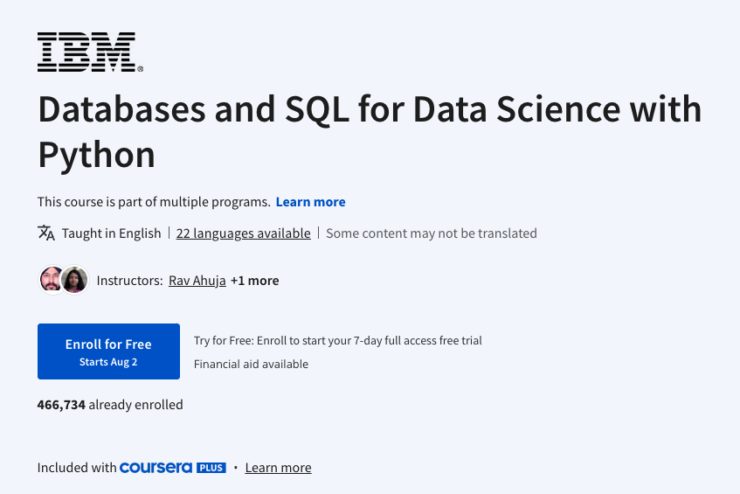Expand the +1 more instructors list

(255, 281)
